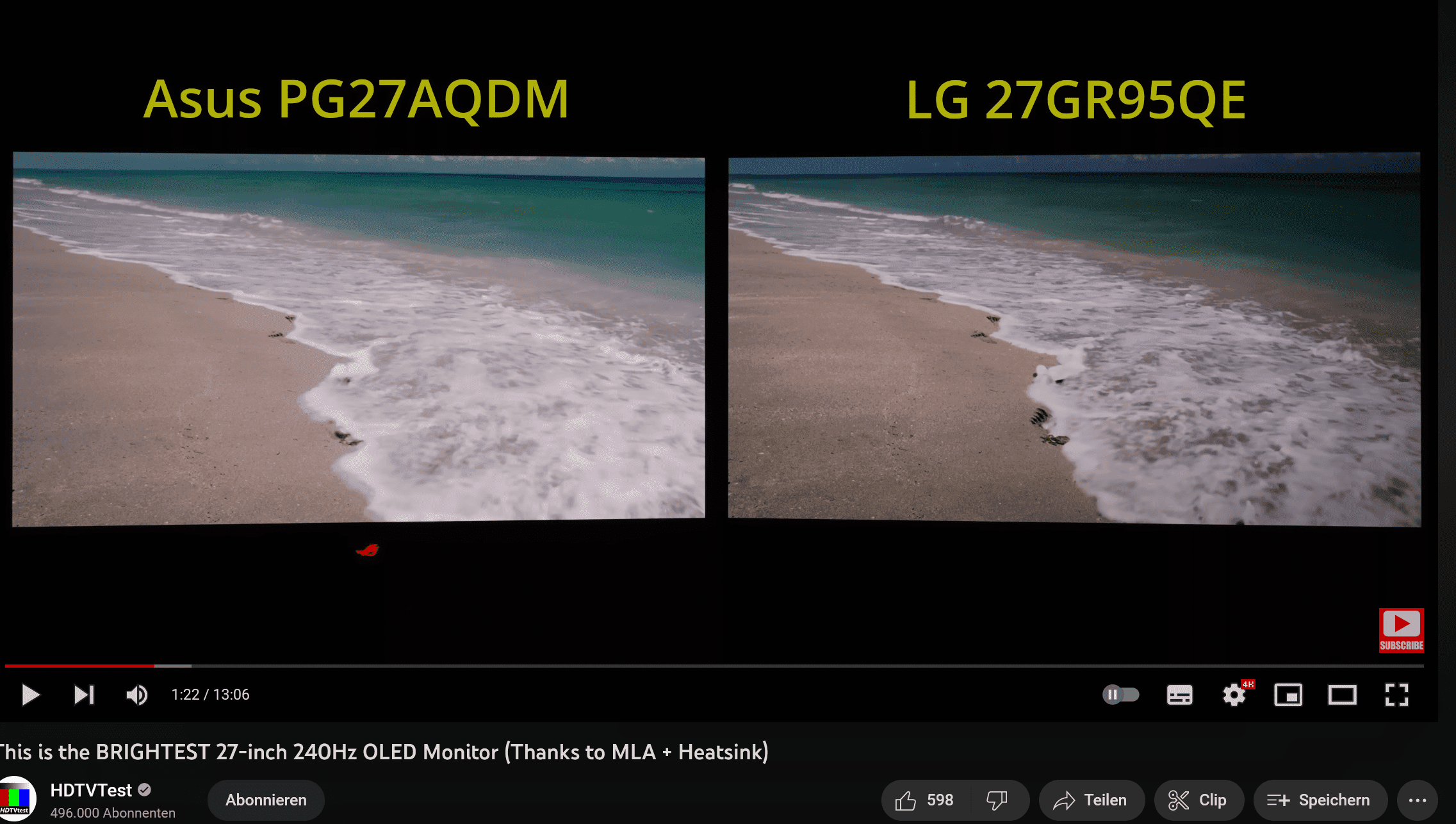Toggle the autoplay switch
Viewport: 1456px width, 824px height.
click(x=1121, y=695)
